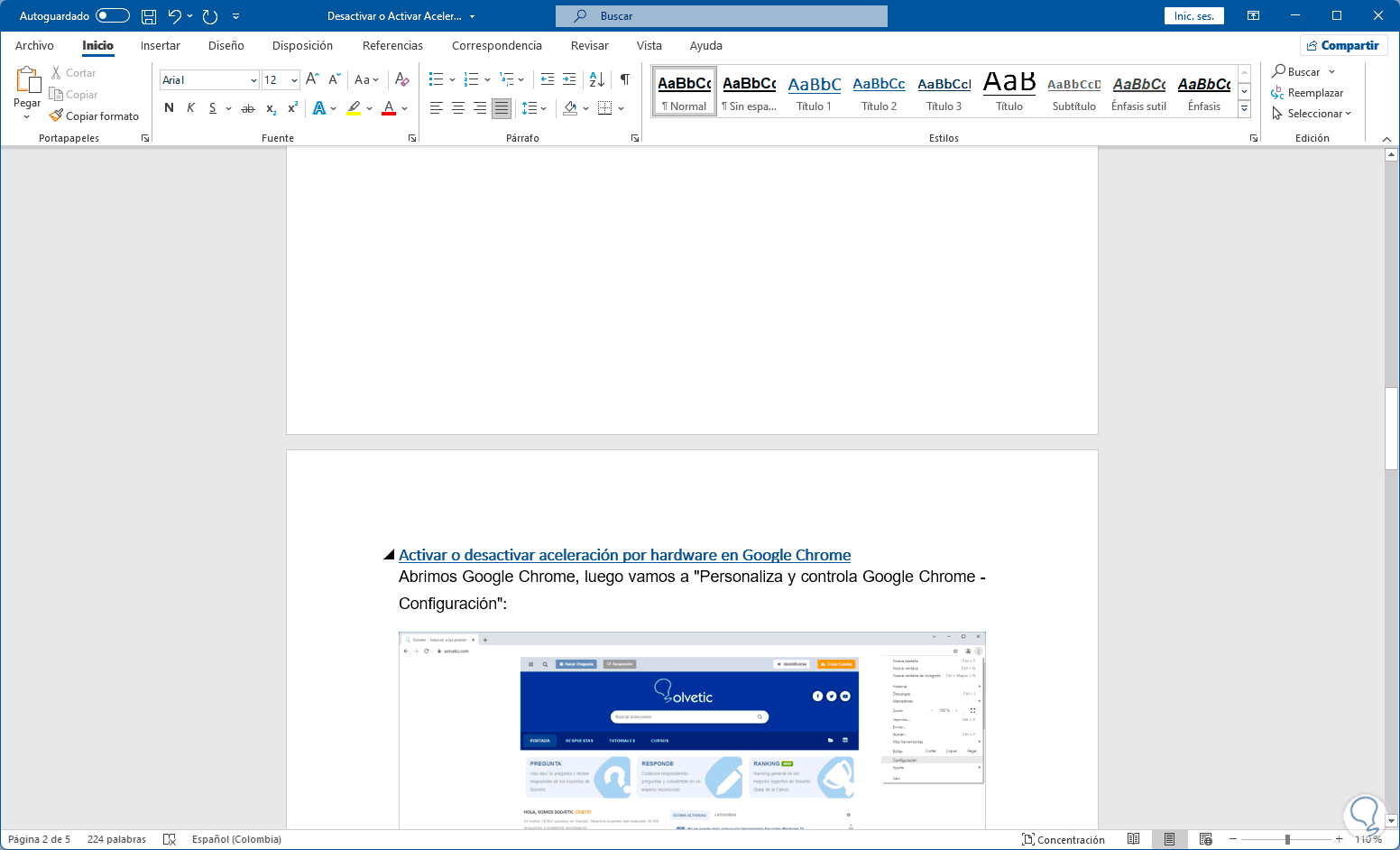
Task: Toggle bold N formatting
Action: (x=169, y=108)
